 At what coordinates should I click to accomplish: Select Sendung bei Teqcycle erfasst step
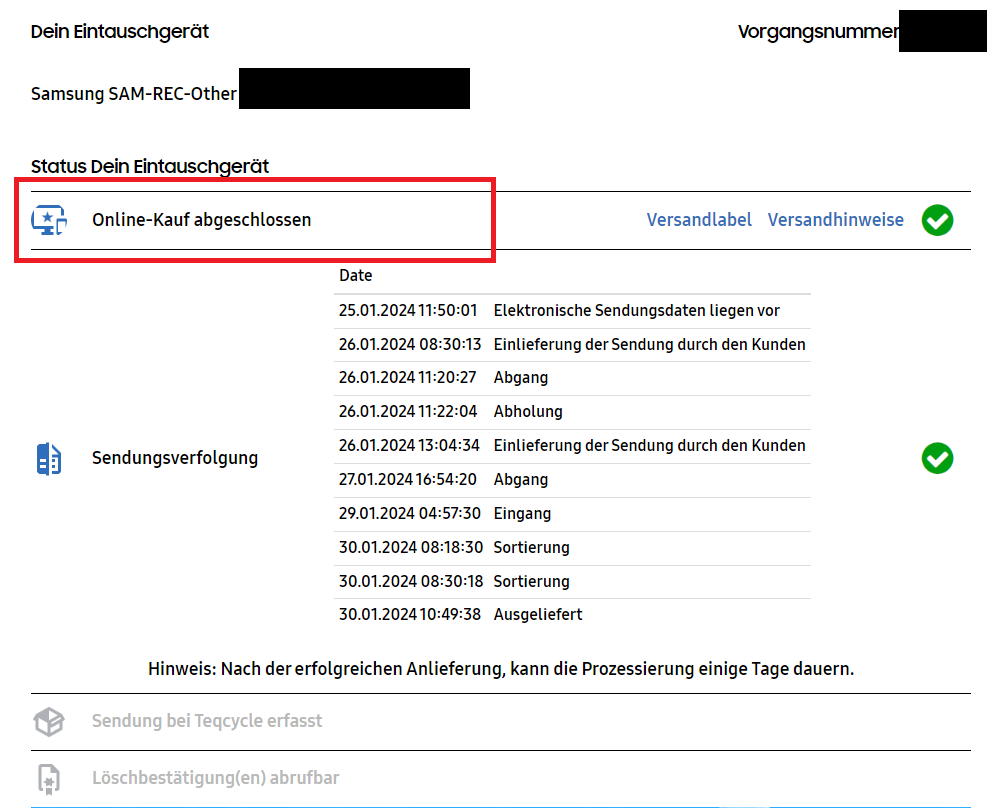click(207, 721)
